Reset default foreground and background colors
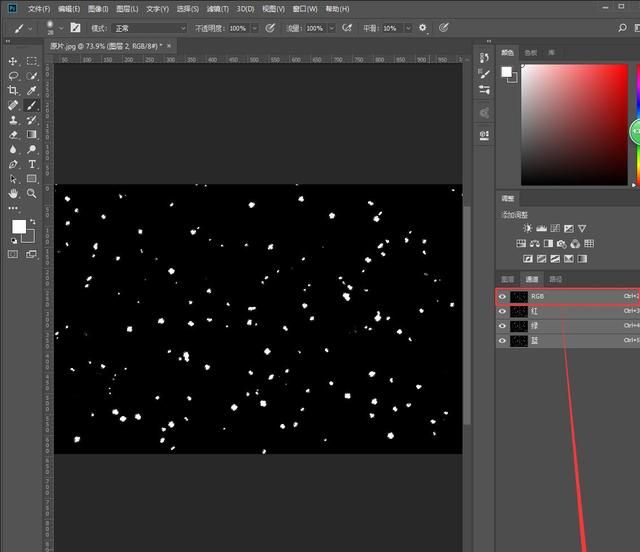This screenshot has height=552, width=640. (x=14, y=240)
